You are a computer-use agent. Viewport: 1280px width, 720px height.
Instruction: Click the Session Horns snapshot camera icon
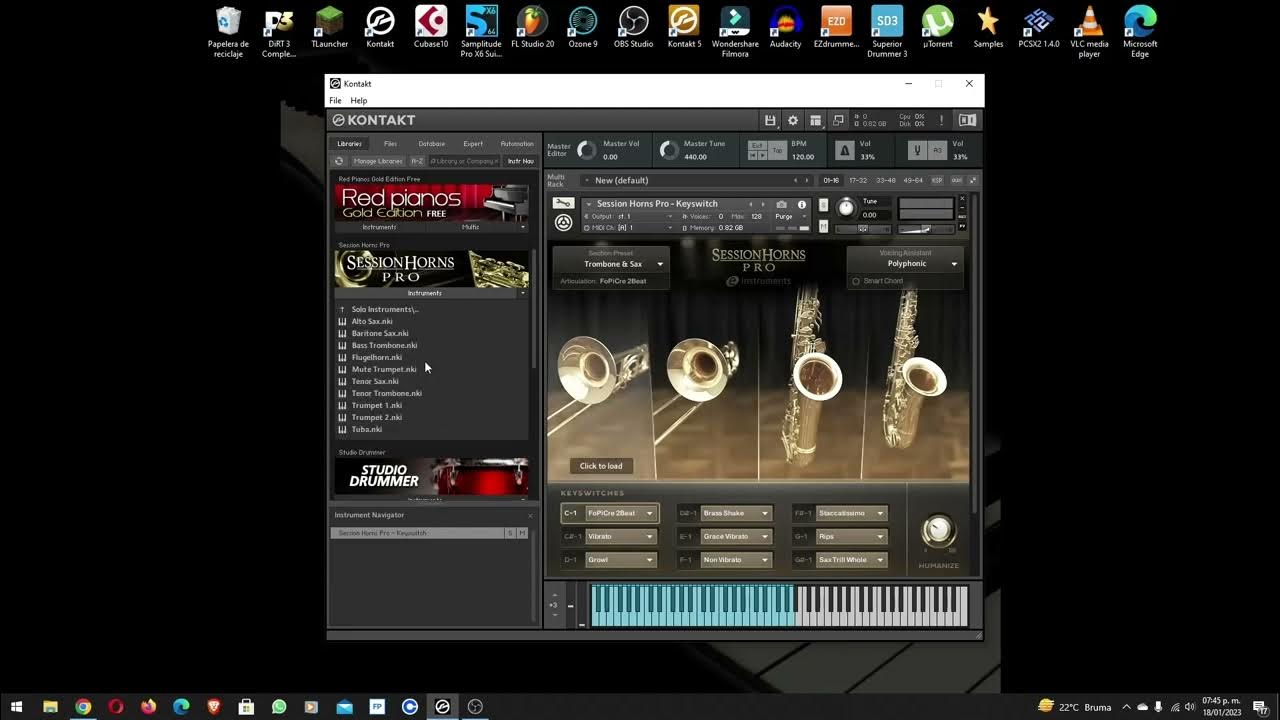click(781, 204)
